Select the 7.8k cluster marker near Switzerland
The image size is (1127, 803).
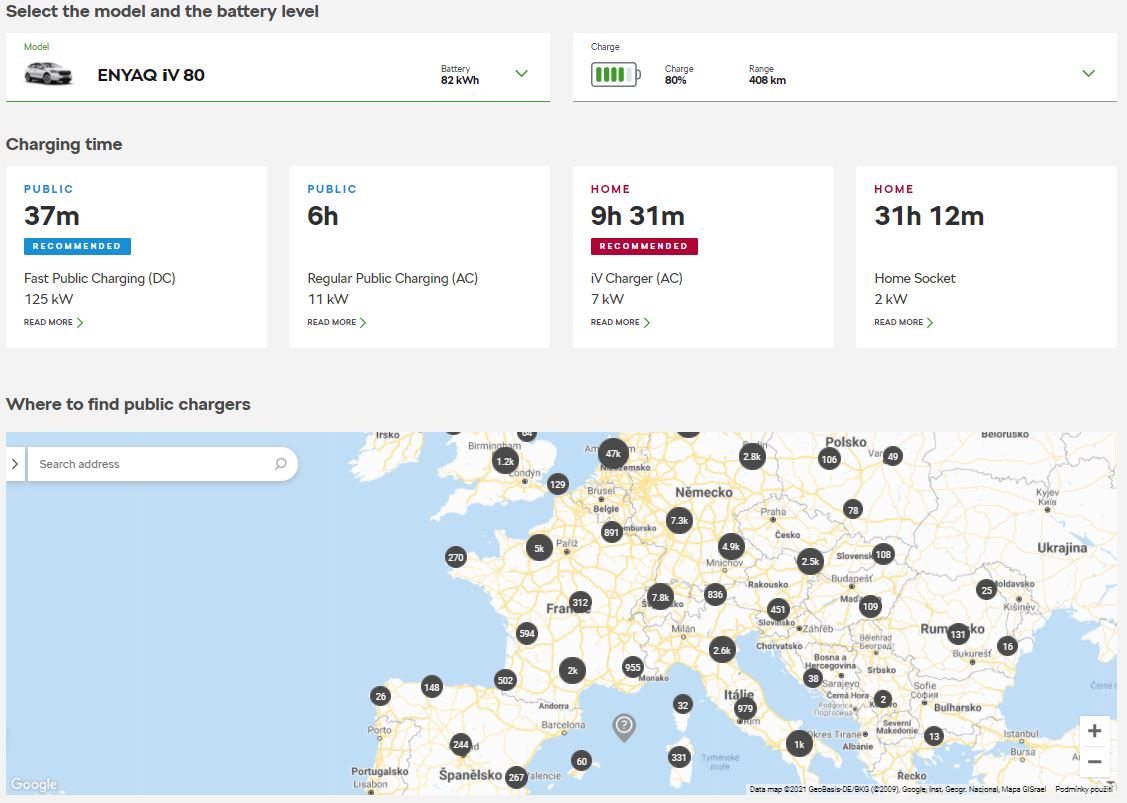click(661, 597)
